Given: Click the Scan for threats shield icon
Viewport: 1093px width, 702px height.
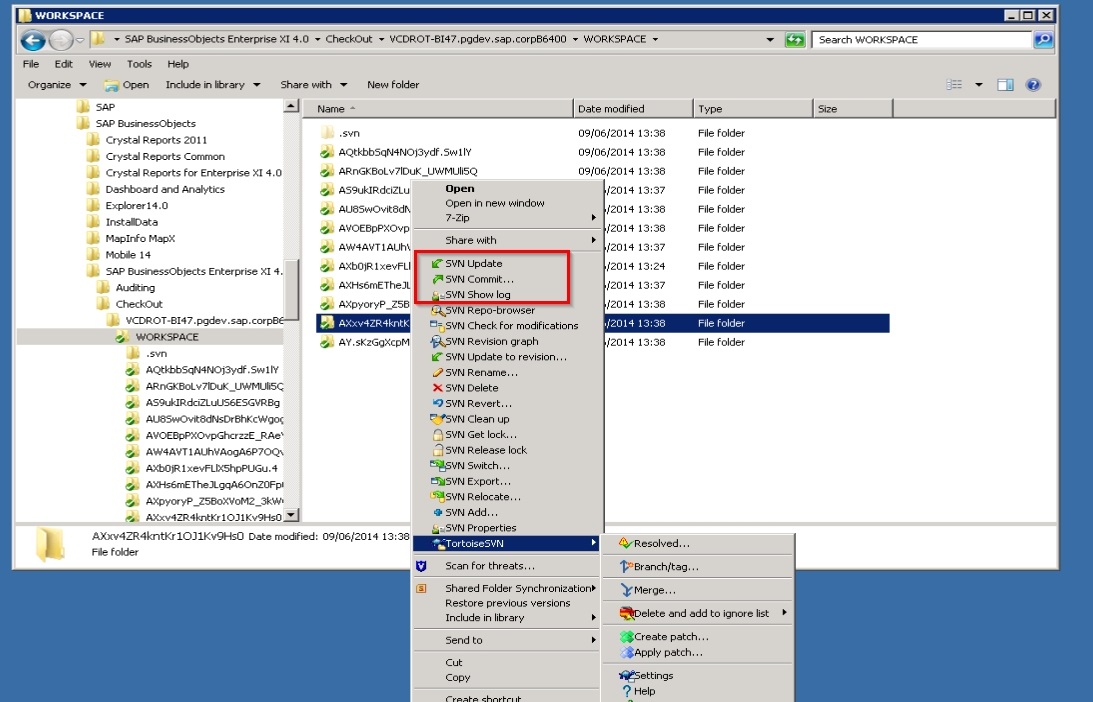Looking at the screenshot, I should click(421, 566).
